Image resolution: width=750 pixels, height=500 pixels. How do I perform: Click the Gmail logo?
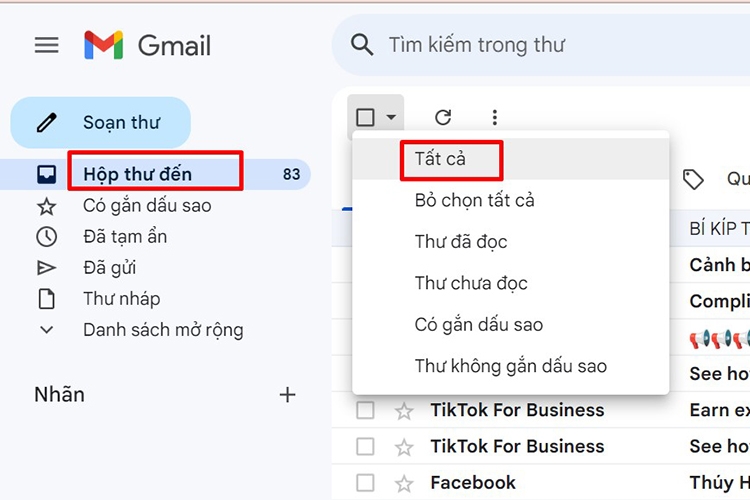coord(147,45)
